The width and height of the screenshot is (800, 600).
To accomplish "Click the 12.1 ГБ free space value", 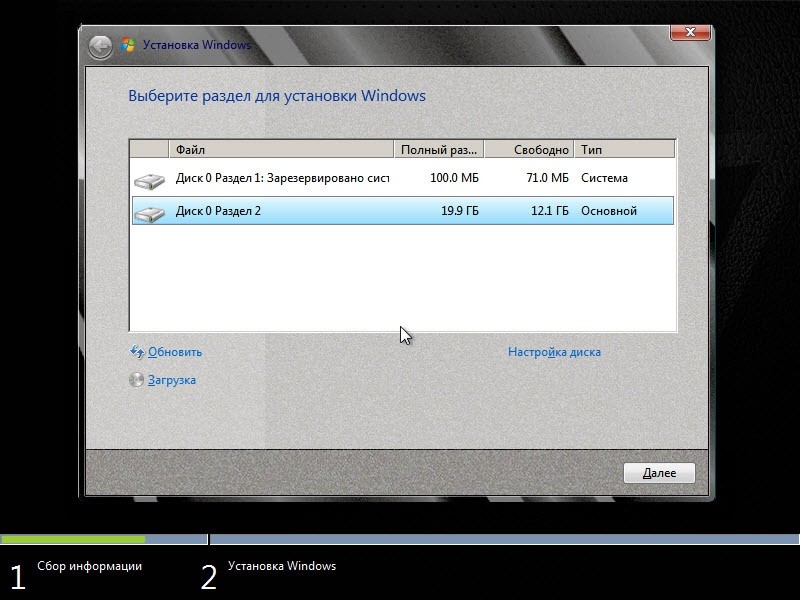I will tap(549, 211).
